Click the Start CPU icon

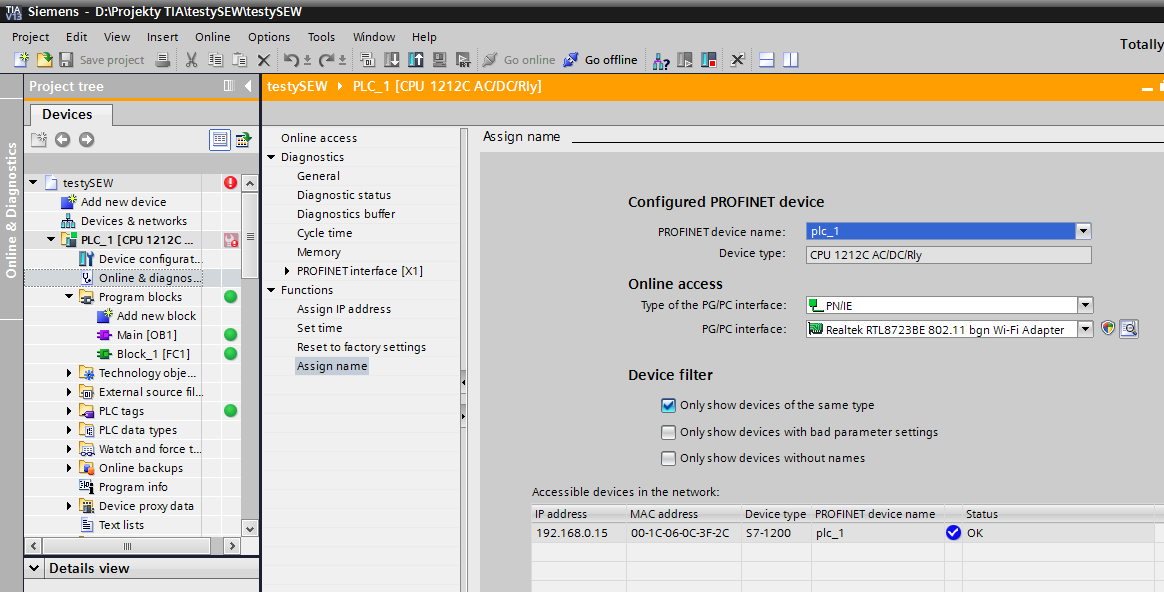pos(684,59)
